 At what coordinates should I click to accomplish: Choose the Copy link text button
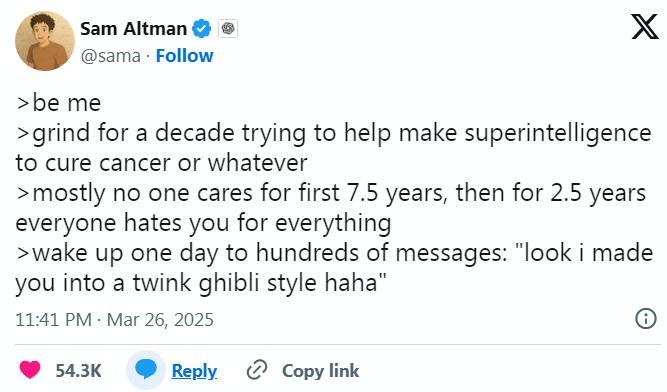click(x=321, y=371)
